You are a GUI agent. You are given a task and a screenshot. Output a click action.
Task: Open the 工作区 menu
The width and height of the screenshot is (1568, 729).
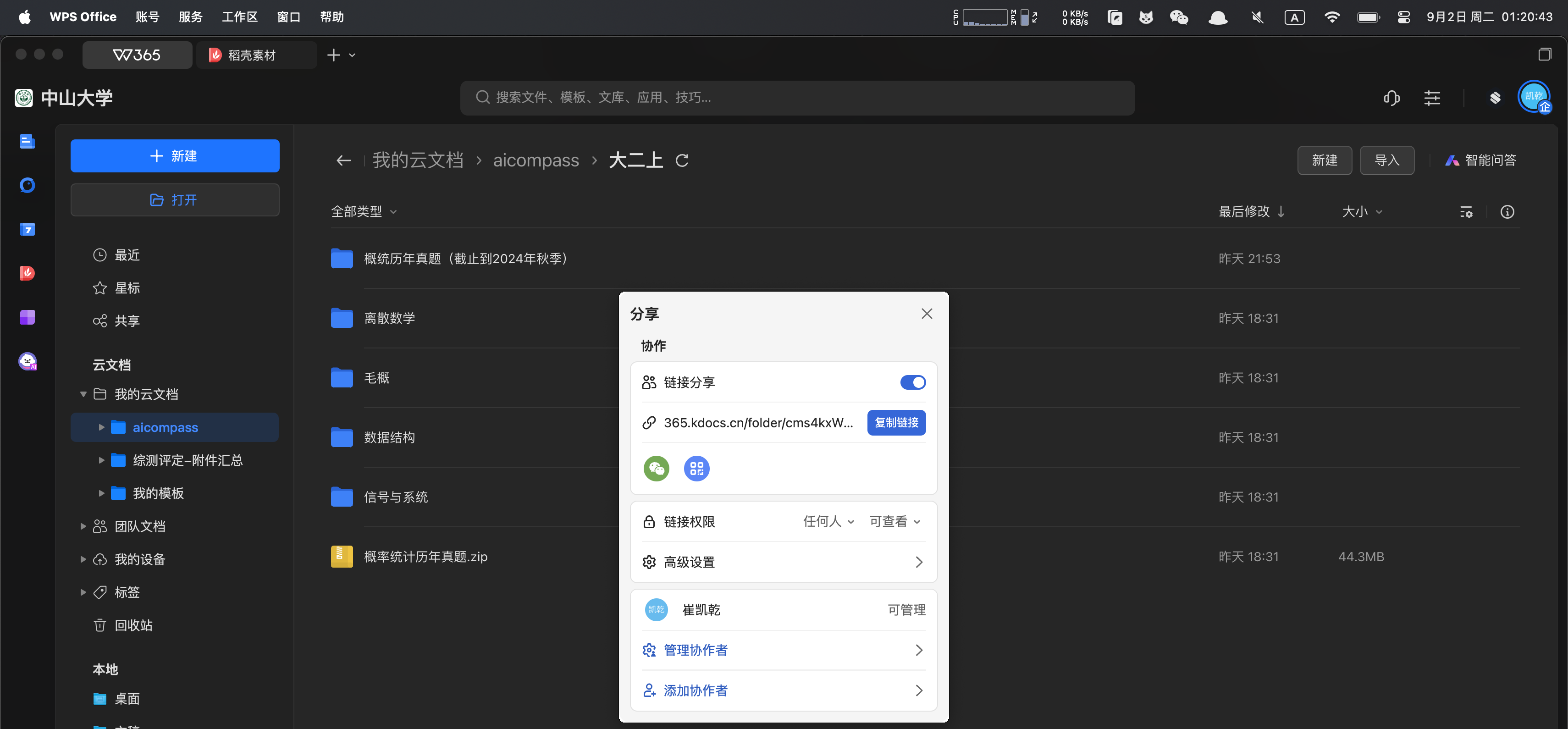pyautogui.click(x=240, y=17)
